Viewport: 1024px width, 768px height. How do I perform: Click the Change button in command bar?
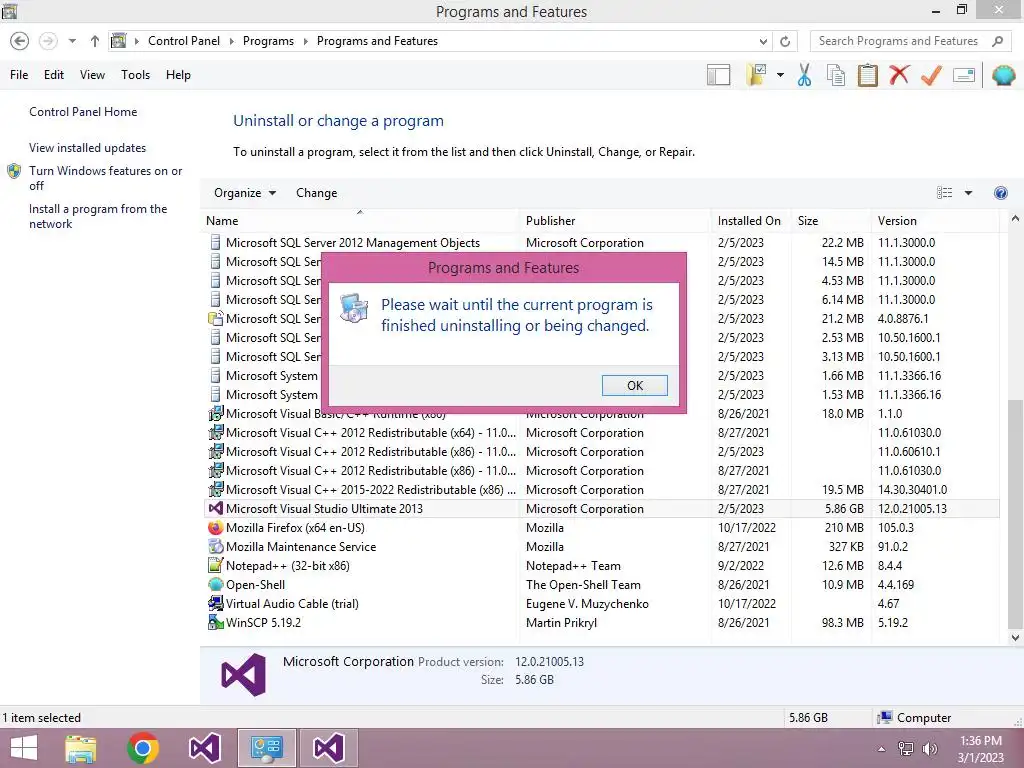(x=317, y=193)
